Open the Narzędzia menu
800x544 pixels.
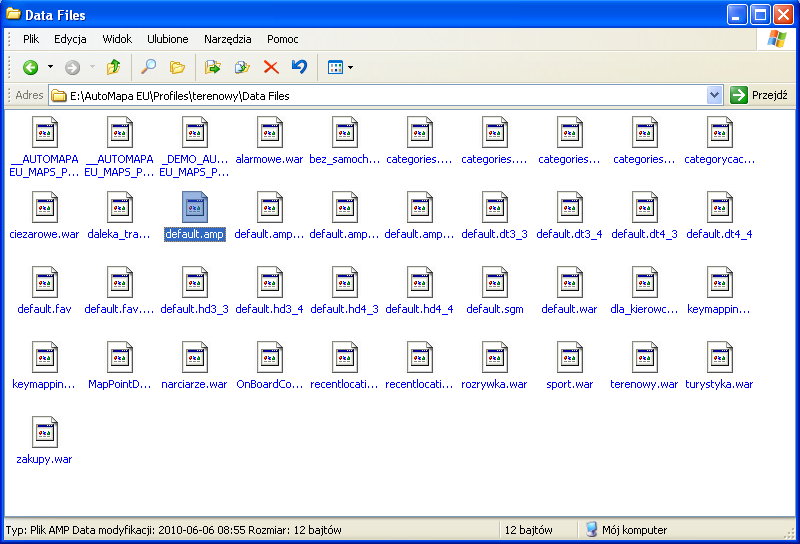pos(228,39)
